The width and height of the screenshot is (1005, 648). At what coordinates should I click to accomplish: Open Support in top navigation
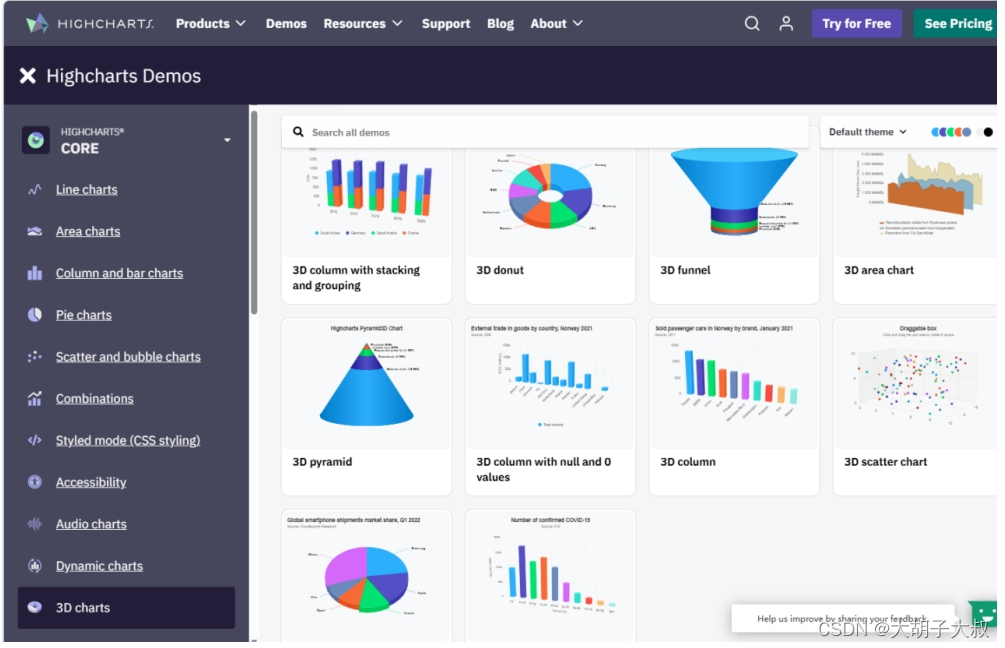coord(445,24)
